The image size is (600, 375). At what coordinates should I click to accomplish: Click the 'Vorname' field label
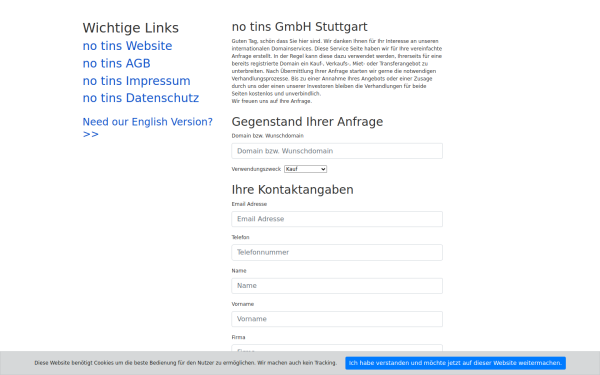pos(243,304)
